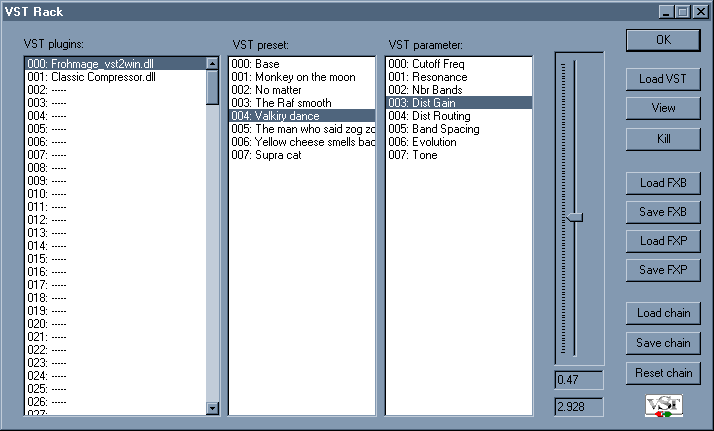Select parameter 004: Dist Routing
The height and width of the screenshot is (431, 714).
(459, 116)
